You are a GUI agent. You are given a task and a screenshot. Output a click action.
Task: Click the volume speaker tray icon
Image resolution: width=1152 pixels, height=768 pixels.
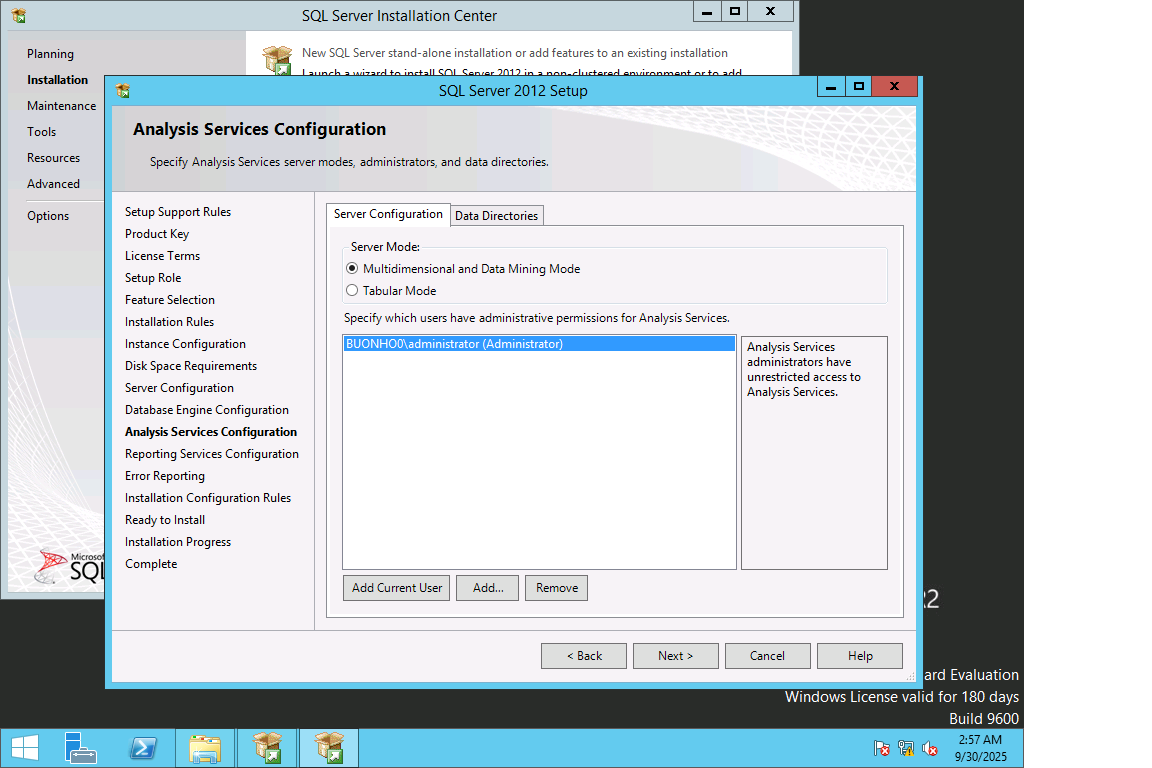(x=930, y=748)
